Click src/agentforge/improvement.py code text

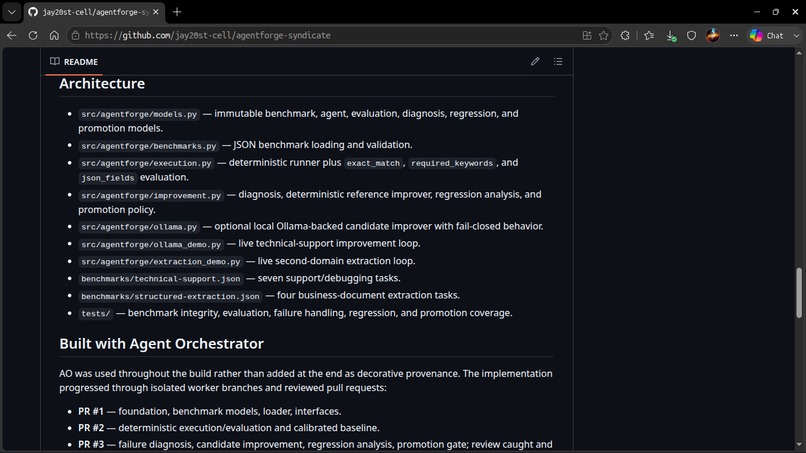click(151, 195)
